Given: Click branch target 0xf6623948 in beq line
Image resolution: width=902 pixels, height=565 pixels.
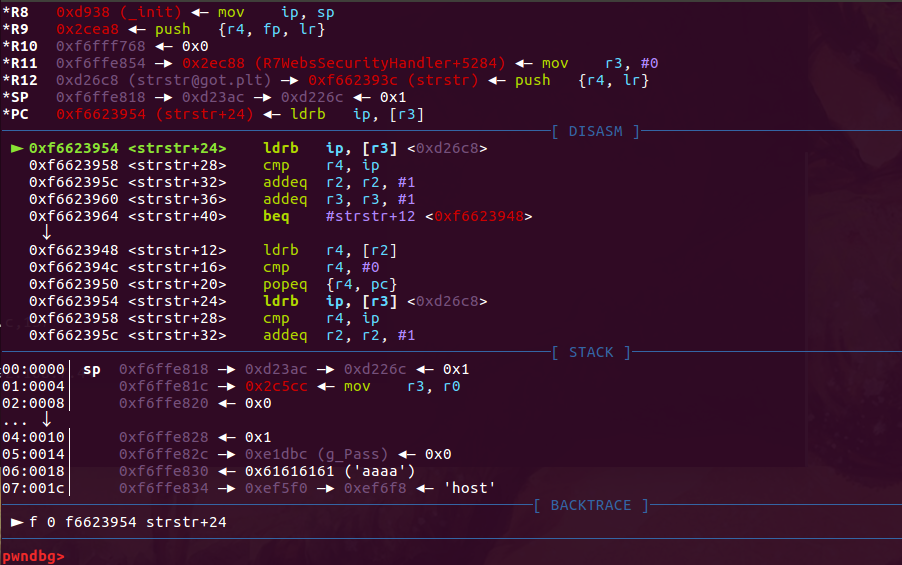Looking at the screenshot, I should click(x=479, y=216).
